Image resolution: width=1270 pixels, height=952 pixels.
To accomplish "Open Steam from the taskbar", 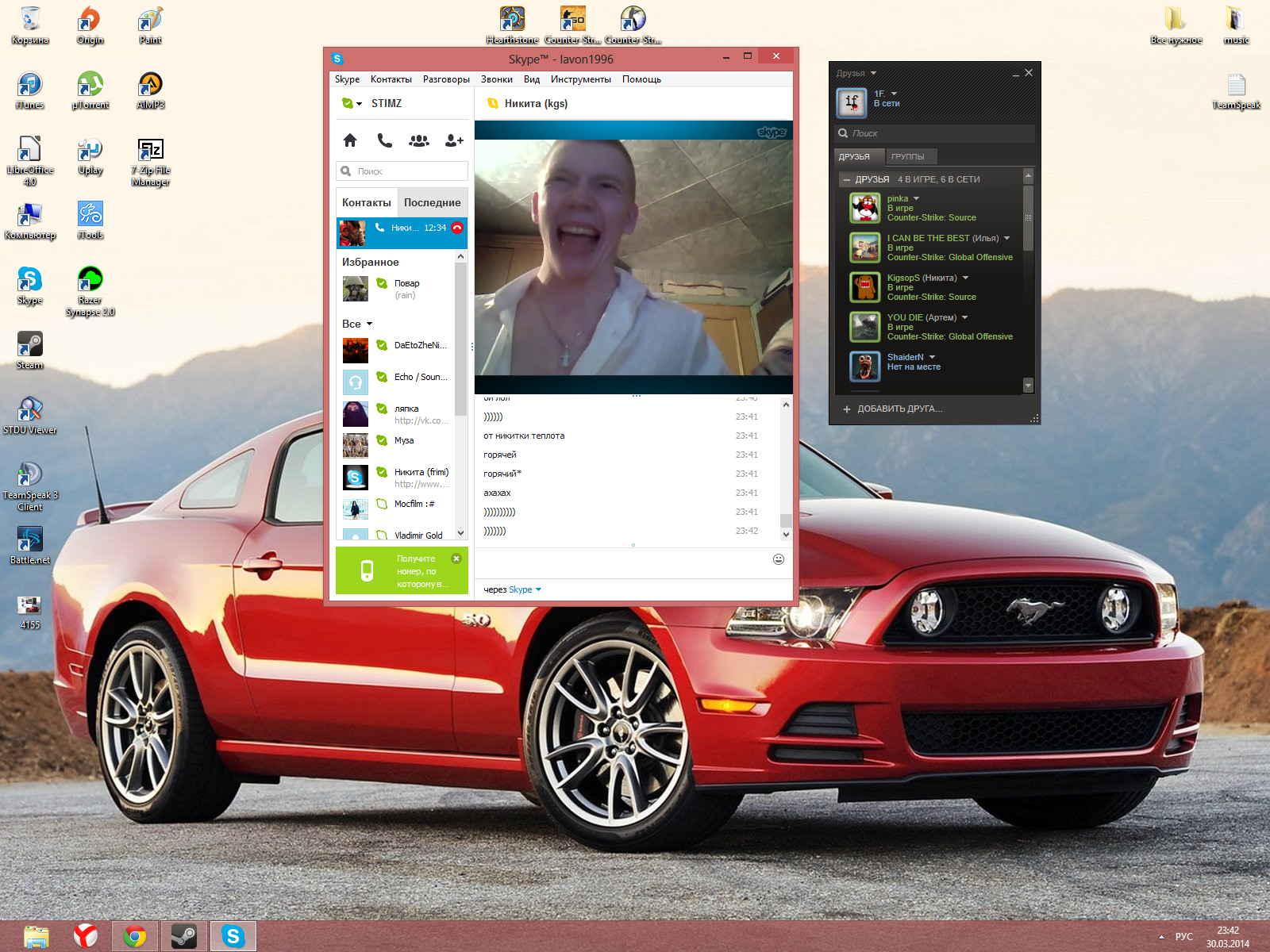I will tap(184, 936).
